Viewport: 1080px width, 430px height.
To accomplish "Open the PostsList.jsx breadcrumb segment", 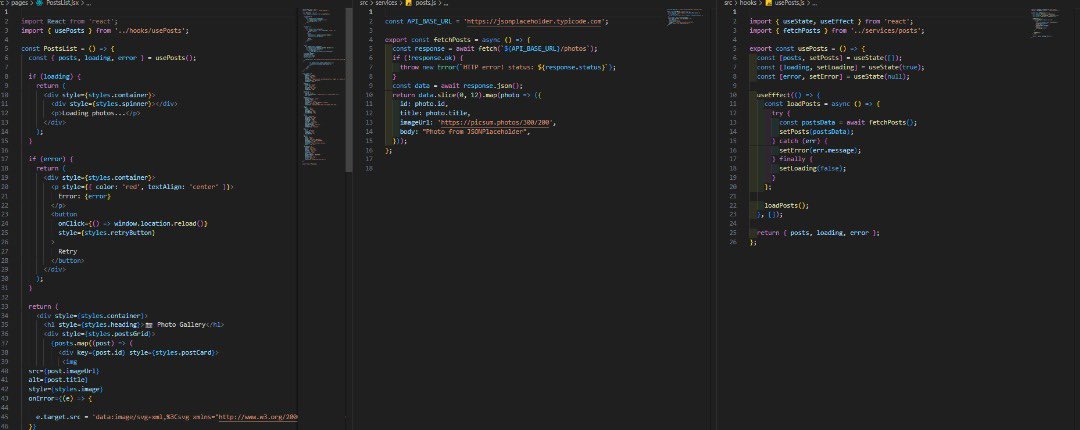I will click(63, 3).
